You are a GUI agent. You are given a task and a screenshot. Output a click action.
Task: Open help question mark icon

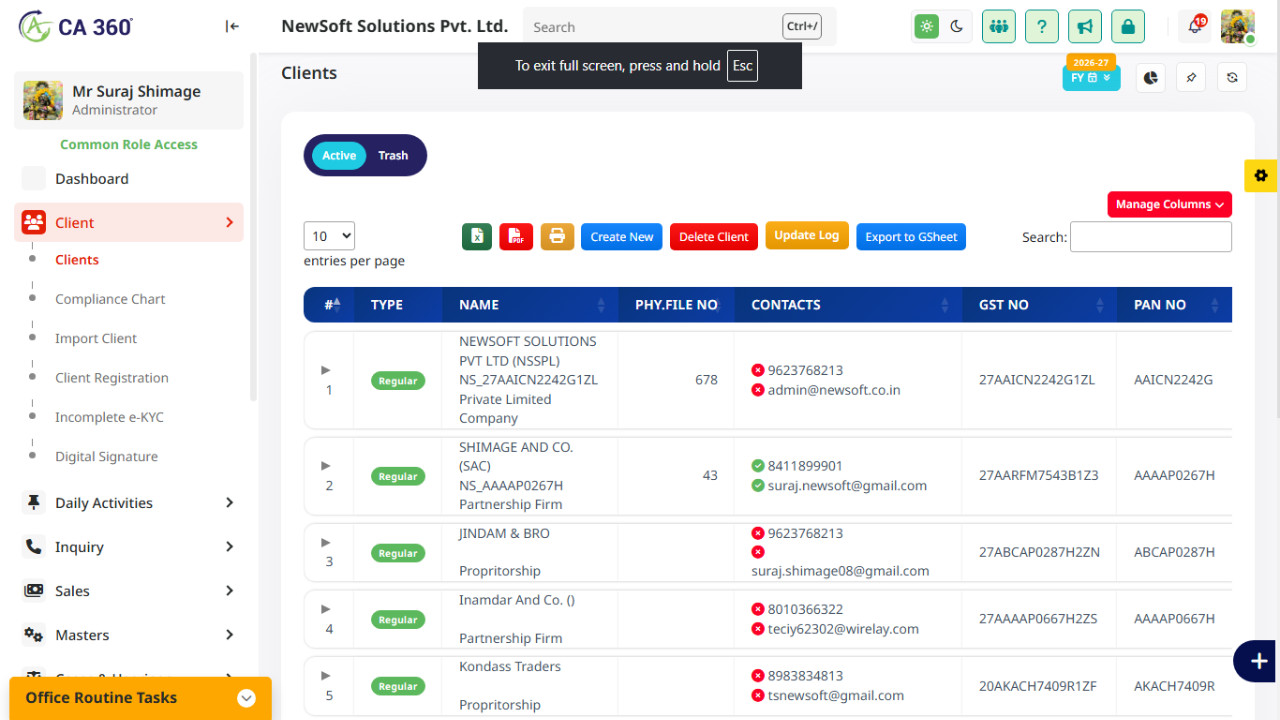point(1042,27)
